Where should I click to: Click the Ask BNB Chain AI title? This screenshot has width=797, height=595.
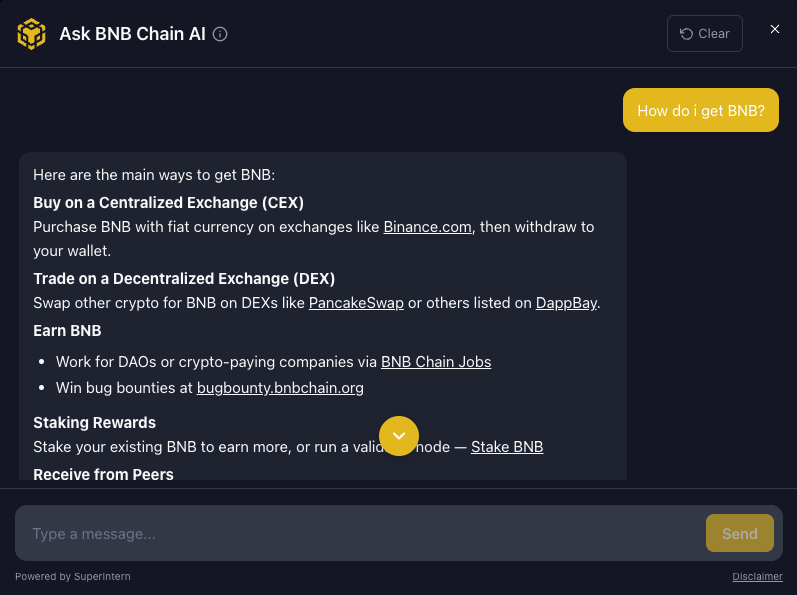(x=132, y=34)
